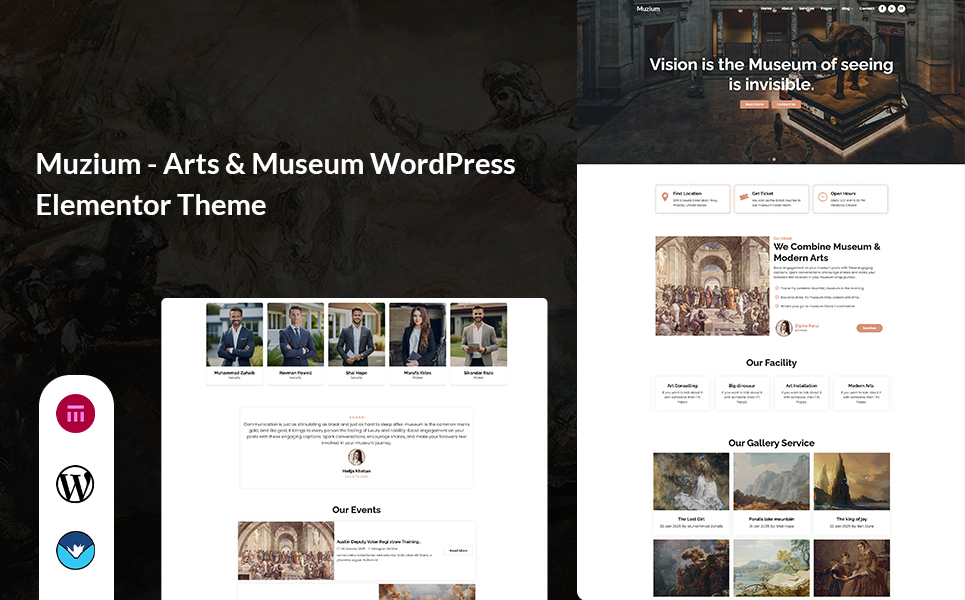This screenshot has height=600, width=965.
Task: Click the blue crown badge icon
Action: point(76,551)
